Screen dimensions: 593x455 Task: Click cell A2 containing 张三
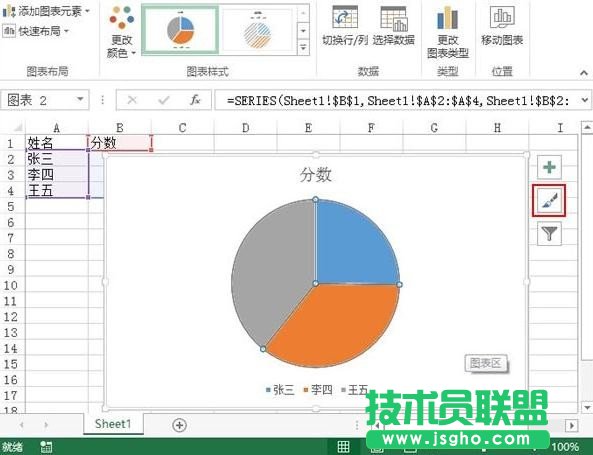(x=56, y=159)
